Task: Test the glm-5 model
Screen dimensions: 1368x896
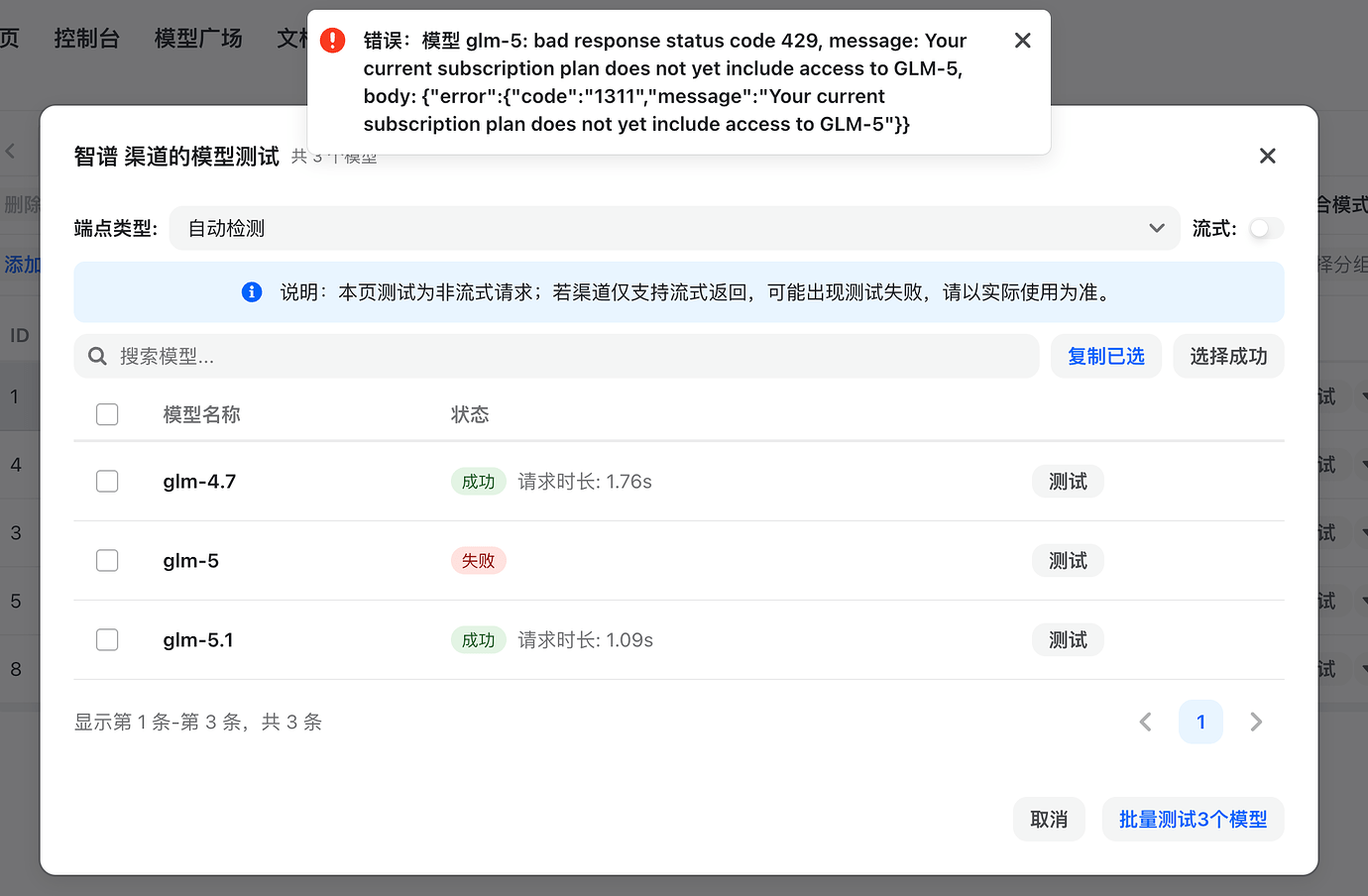Action: [1069, 561]
